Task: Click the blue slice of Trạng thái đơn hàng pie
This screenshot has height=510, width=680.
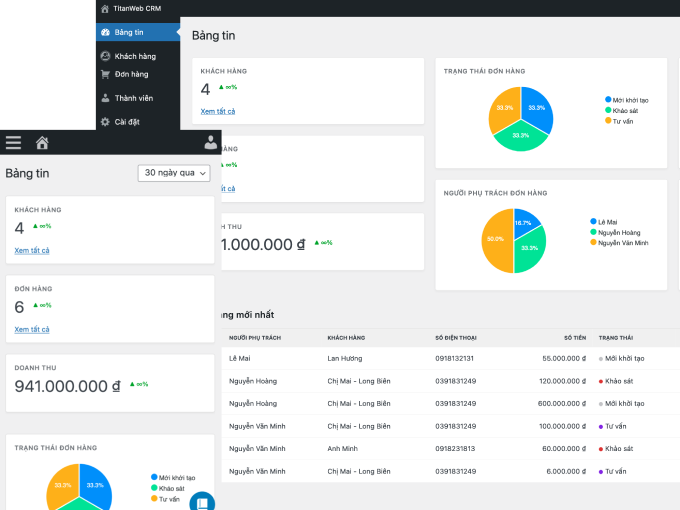Action: [537, 108]
